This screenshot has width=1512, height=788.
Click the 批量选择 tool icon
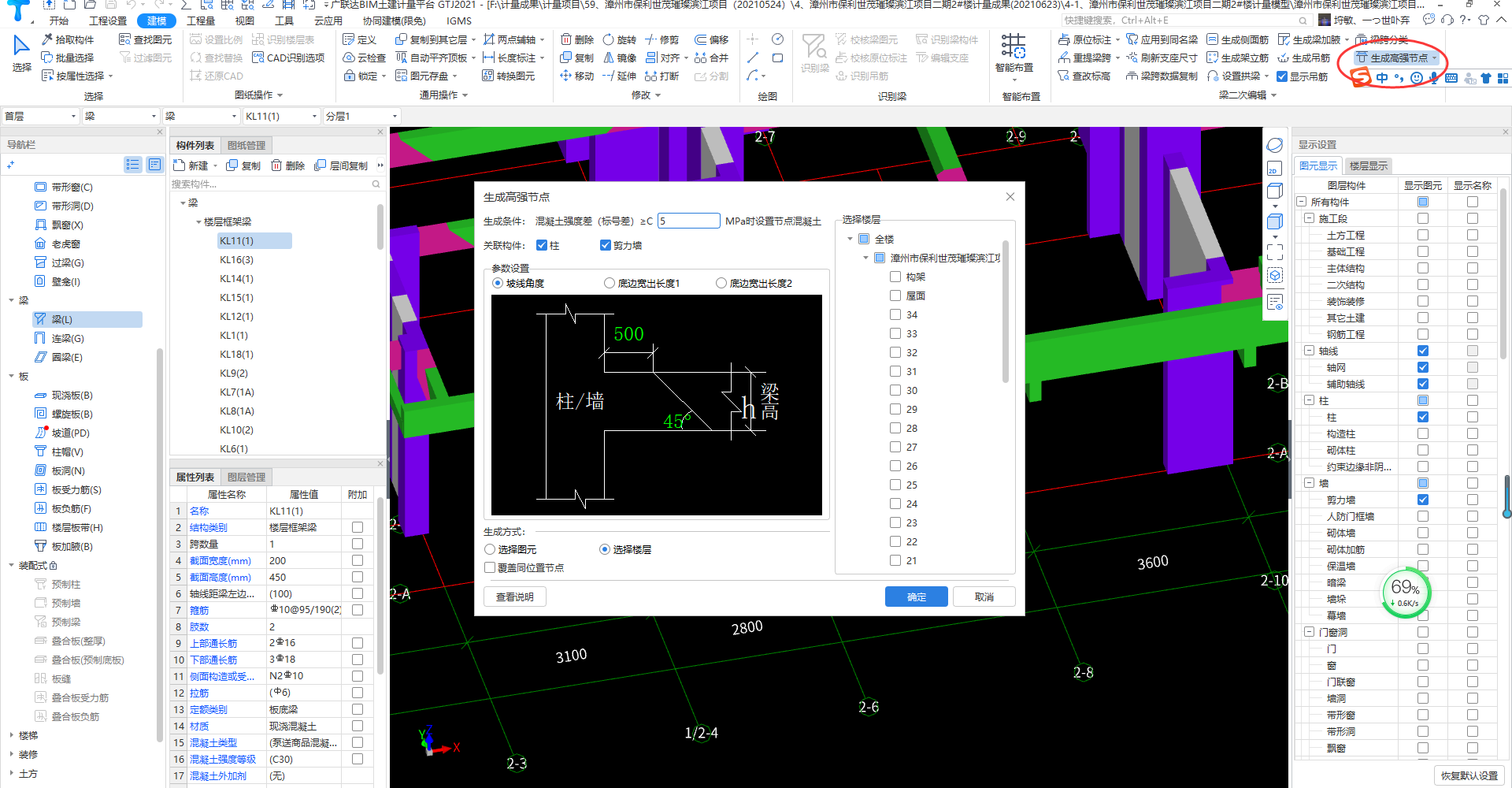click(x=47, y=58)
